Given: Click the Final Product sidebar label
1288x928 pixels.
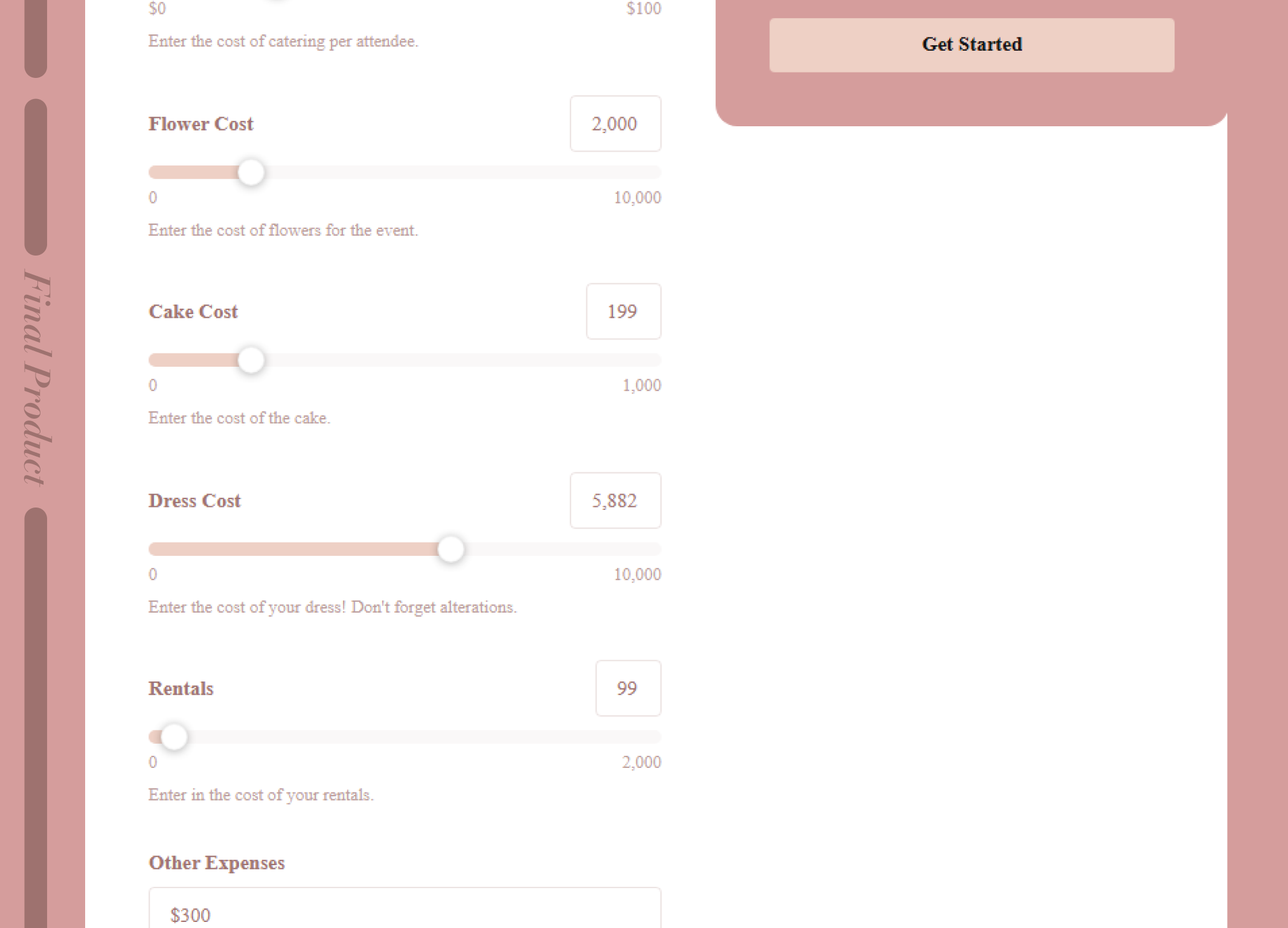Looking at the screenshot, I should click(36, 378).
